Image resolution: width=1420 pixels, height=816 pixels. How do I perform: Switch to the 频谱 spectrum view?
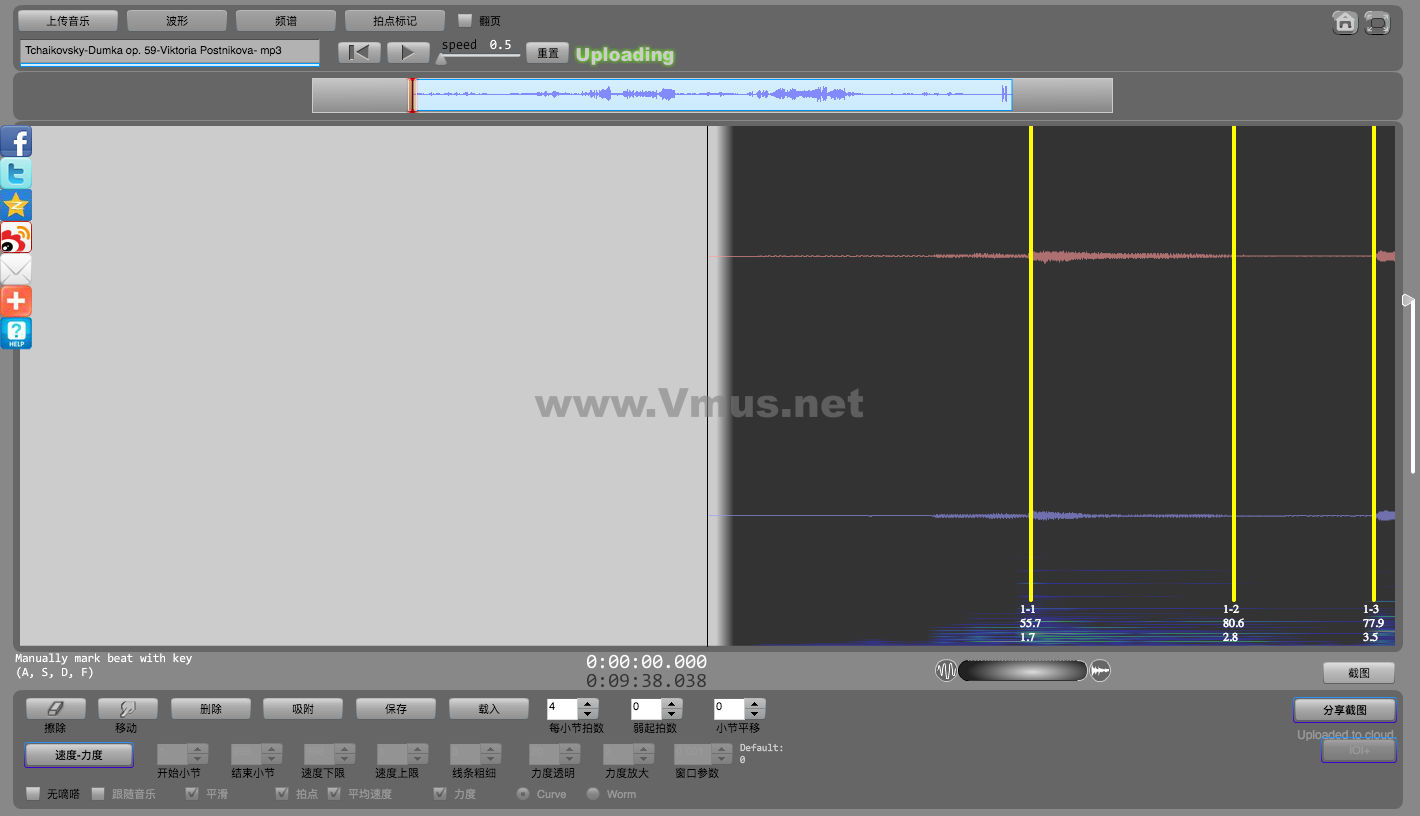[285, 20]
